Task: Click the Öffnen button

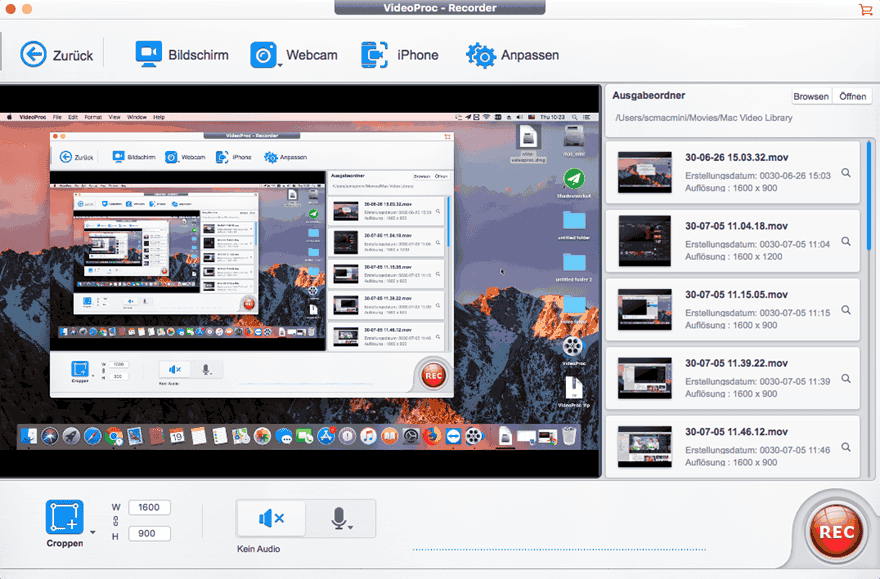Action: [x=852, y=96]
